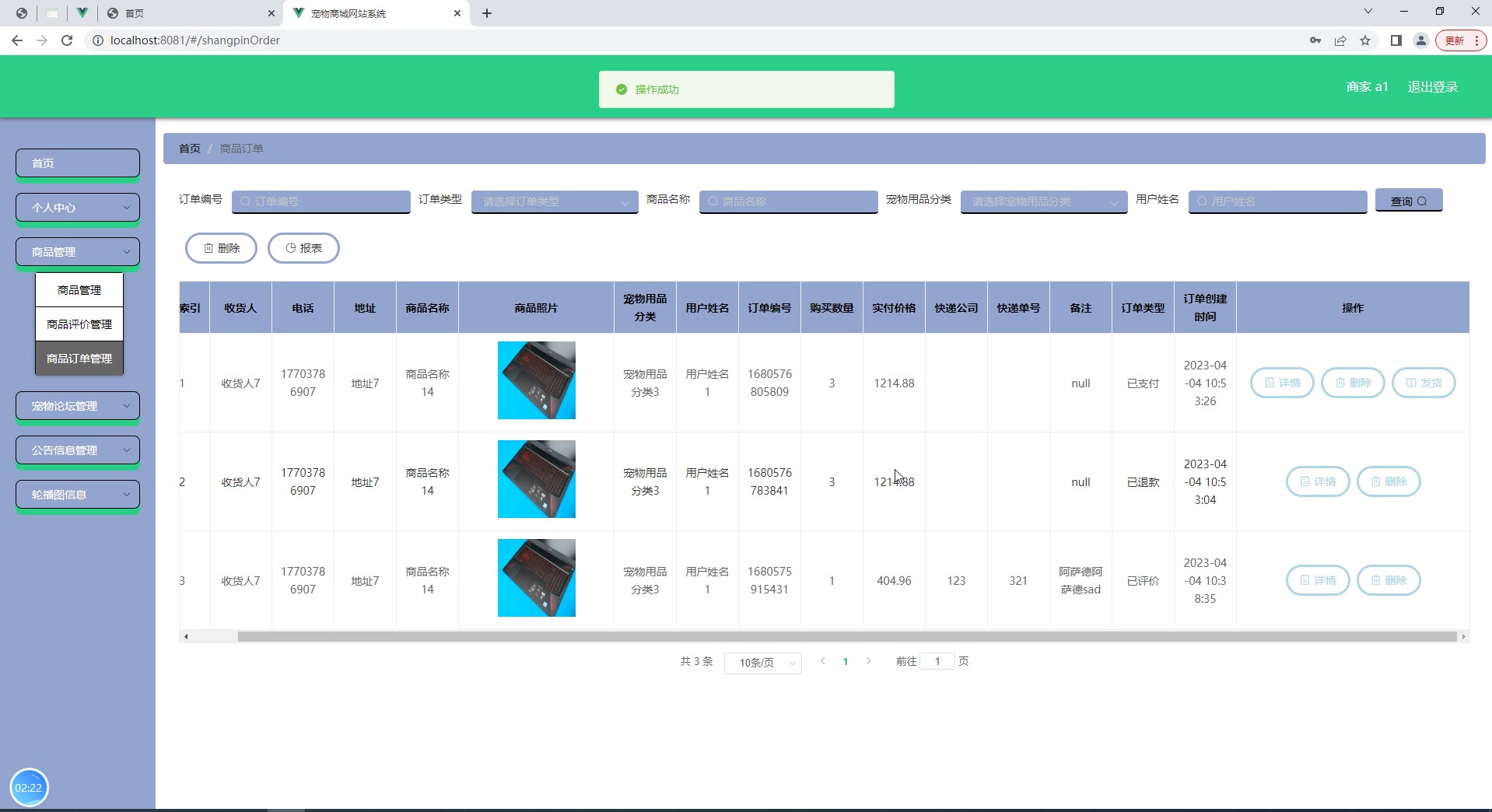
Task: Click the batch 删除 button above table
Action: click(221, 248)
